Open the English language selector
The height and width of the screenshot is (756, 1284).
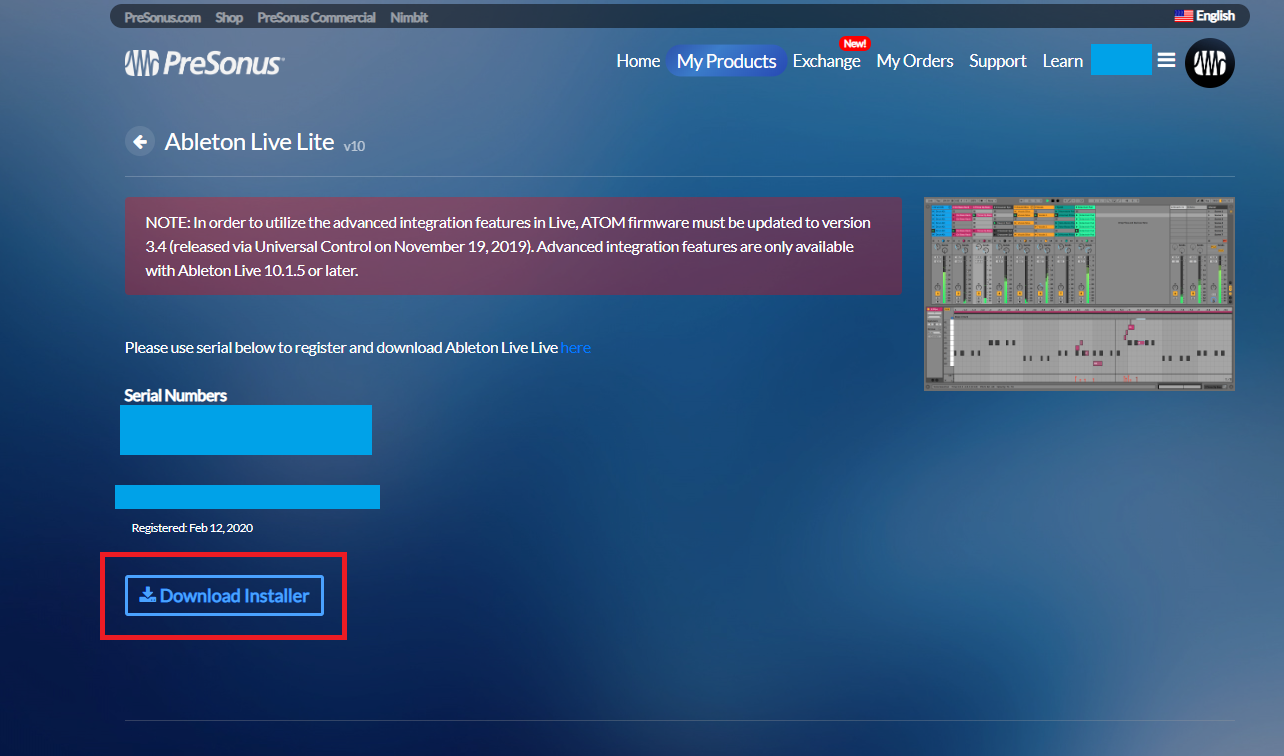coord(1204,16)
